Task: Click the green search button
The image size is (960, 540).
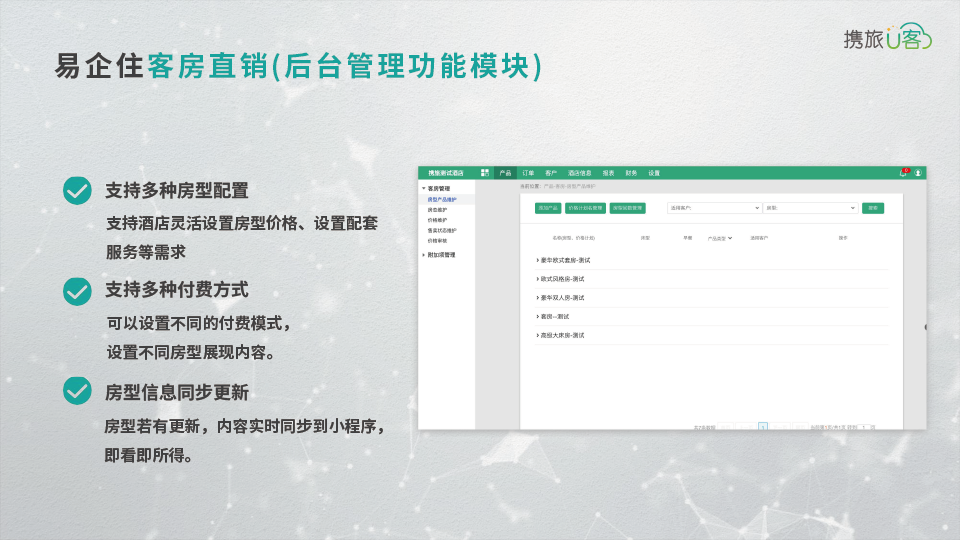Action: pyautogui.click(x=873, y=208)
